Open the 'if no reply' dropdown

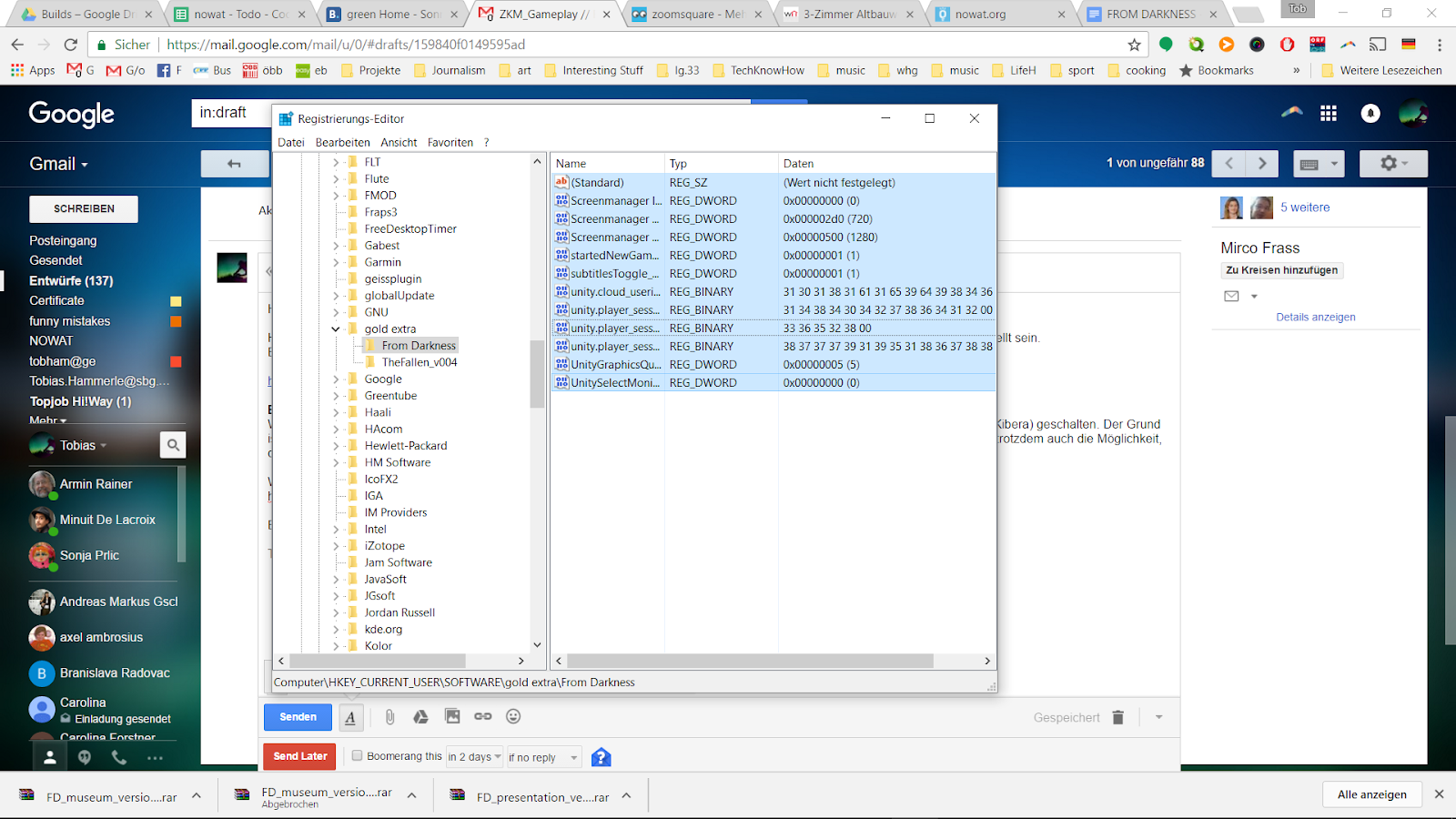tap(543, 757)
